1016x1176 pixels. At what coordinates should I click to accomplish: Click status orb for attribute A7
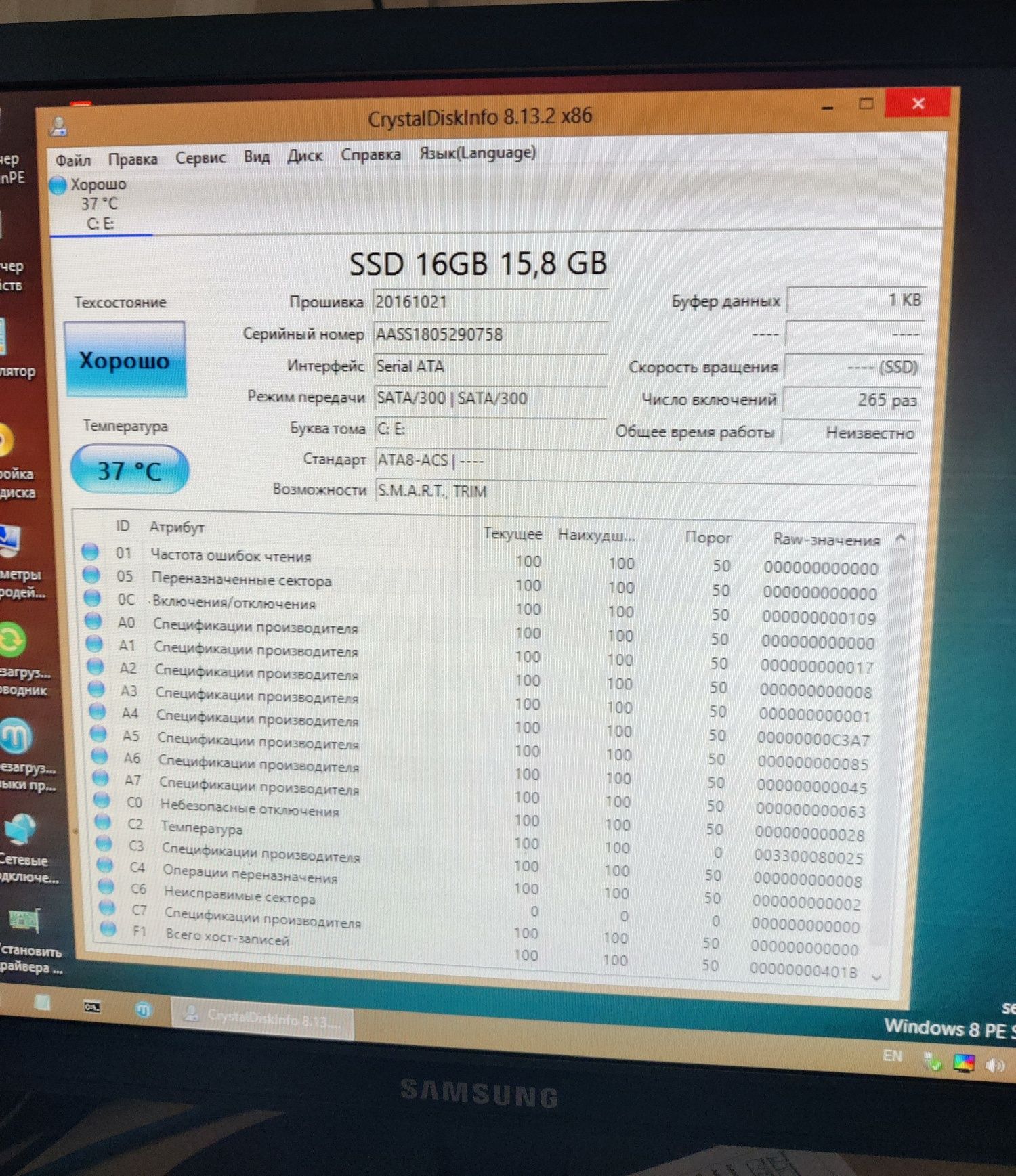(101, 778)
